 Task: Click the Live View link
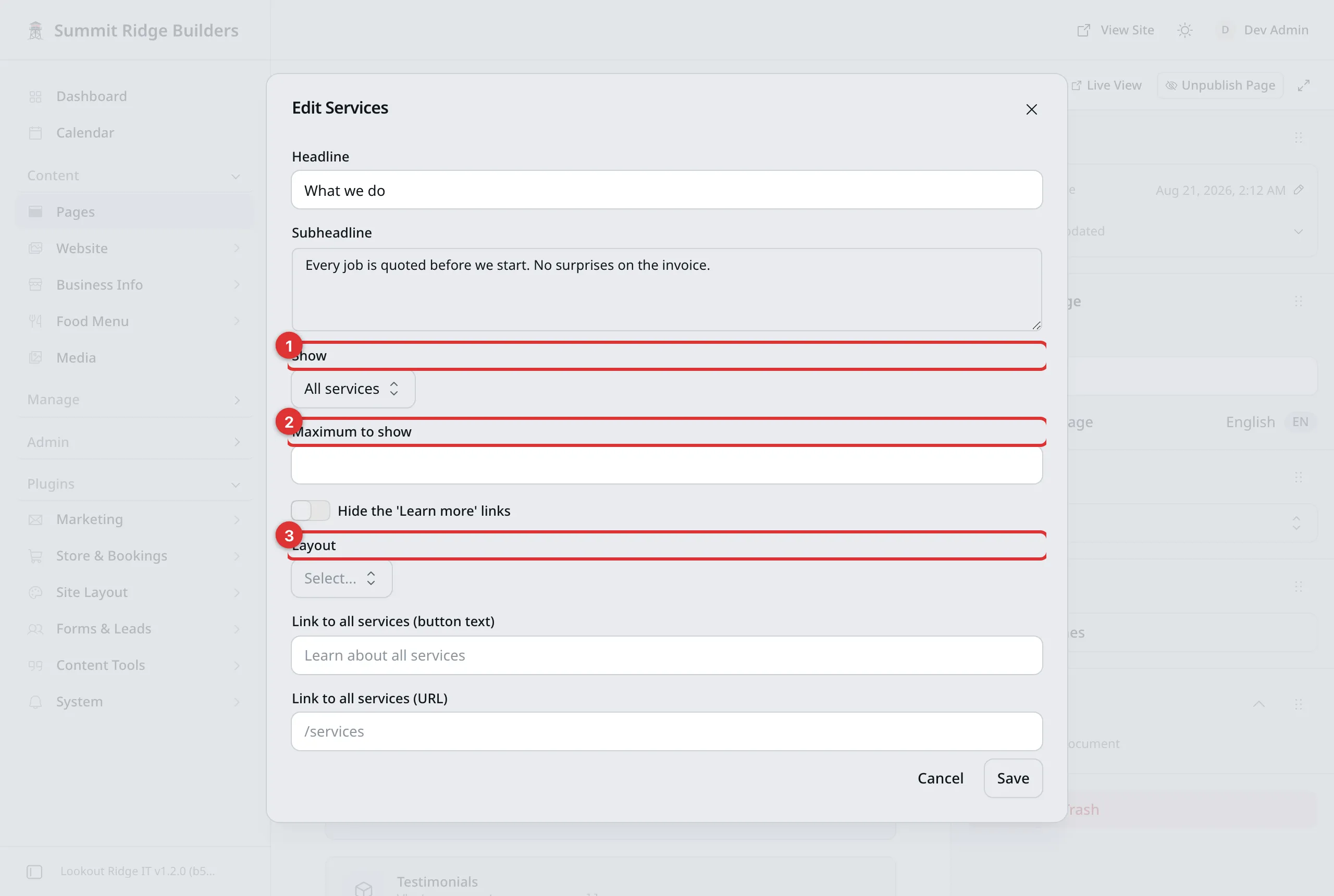click(x=1106, y=85)
